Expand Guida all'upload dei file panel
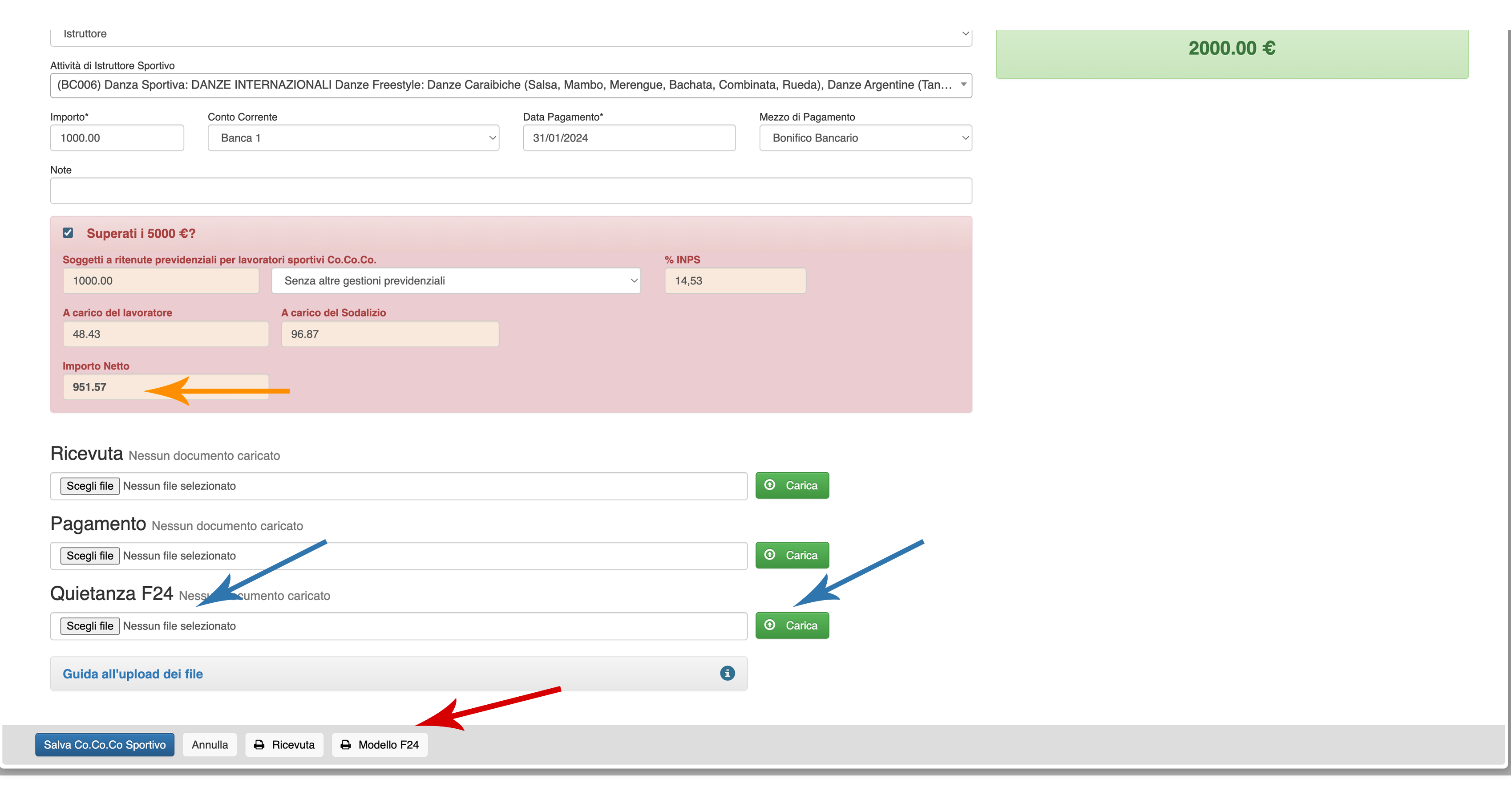This screenshot has height=812, width=1512. [x=133, y=674]
